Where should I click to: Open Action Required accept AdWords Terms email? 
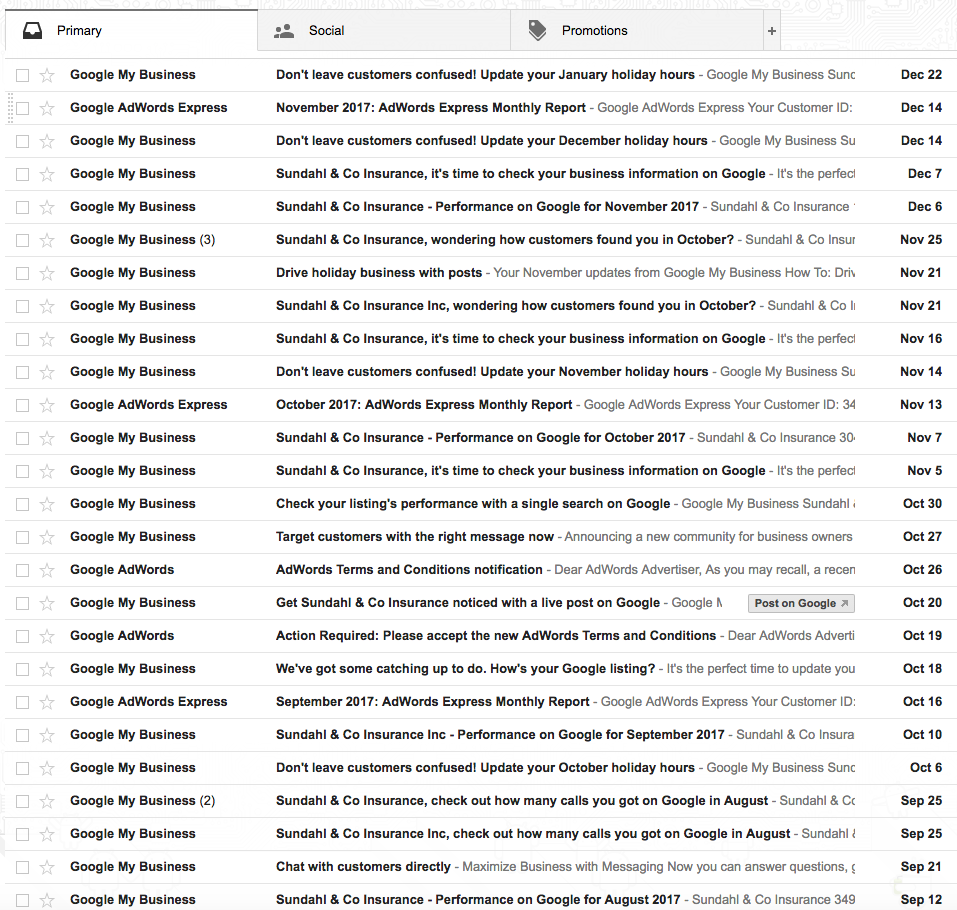point(496,636)
